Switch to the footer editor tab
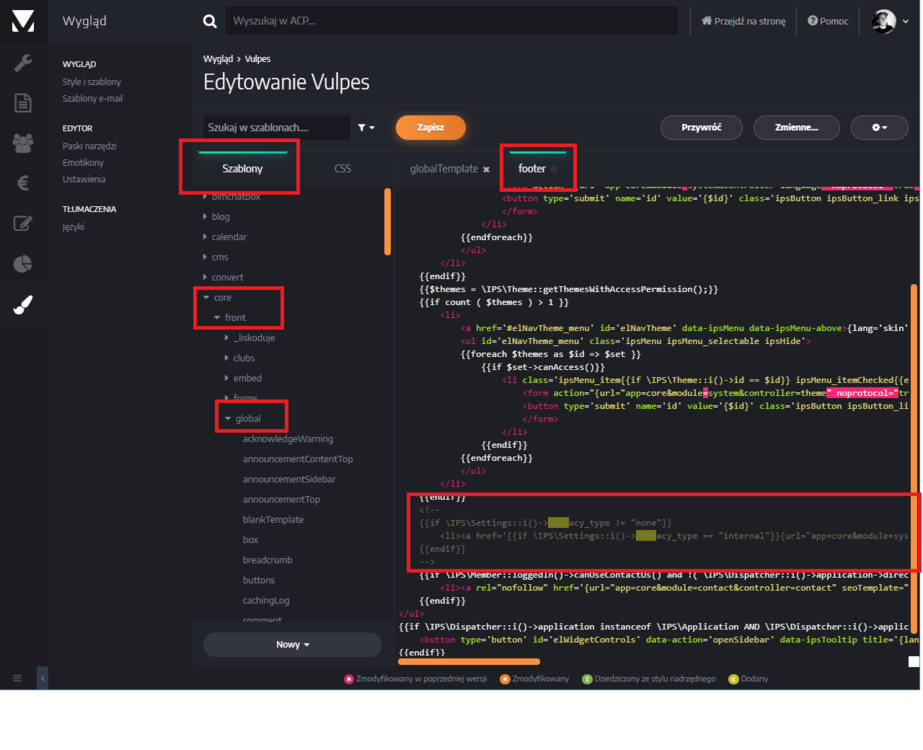The width and height of the screenshot is (923, 750). click(x=532, y=169)
